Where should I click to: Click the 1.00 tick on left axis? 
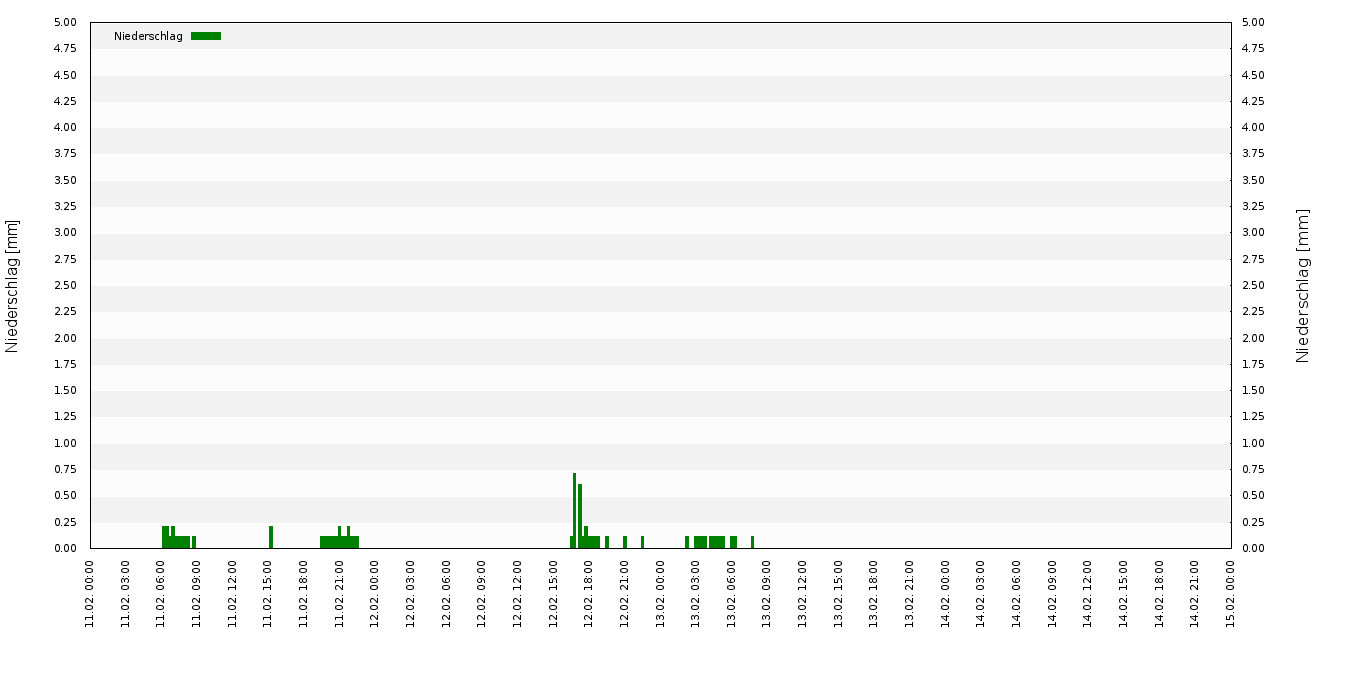click(65, 443)
